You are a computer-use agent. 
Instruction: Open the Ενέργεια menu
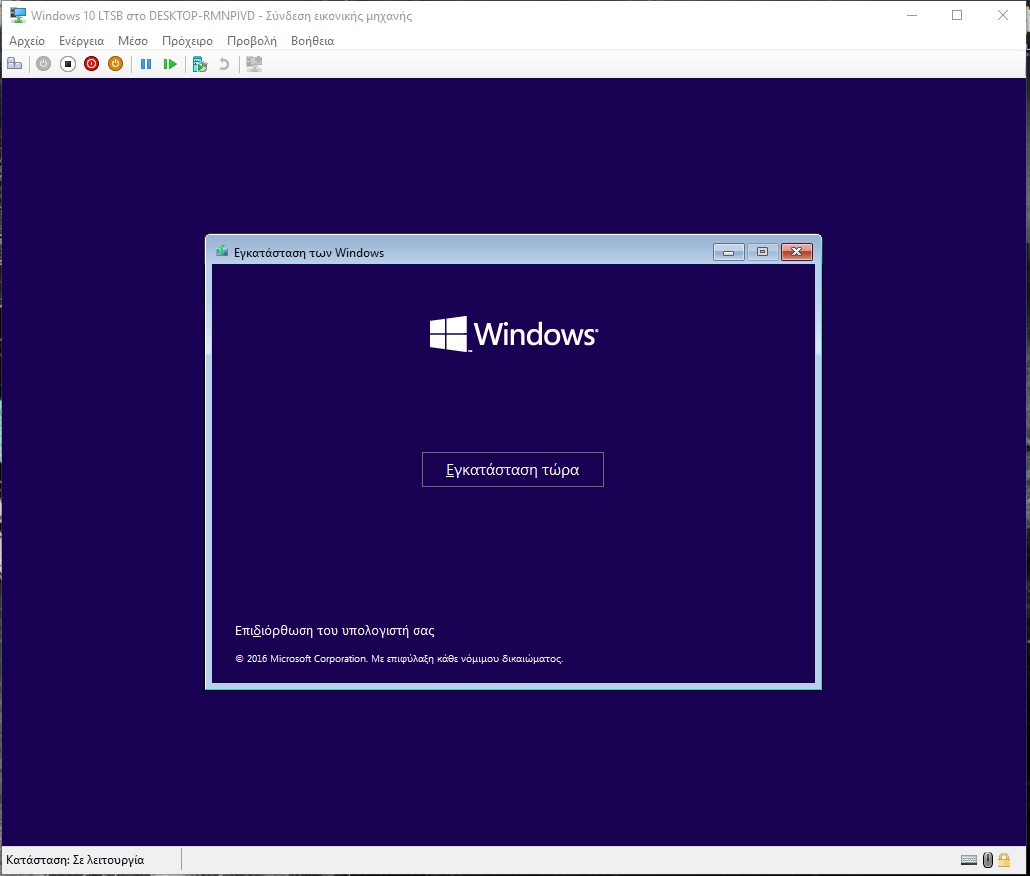[x=81, y=41]
